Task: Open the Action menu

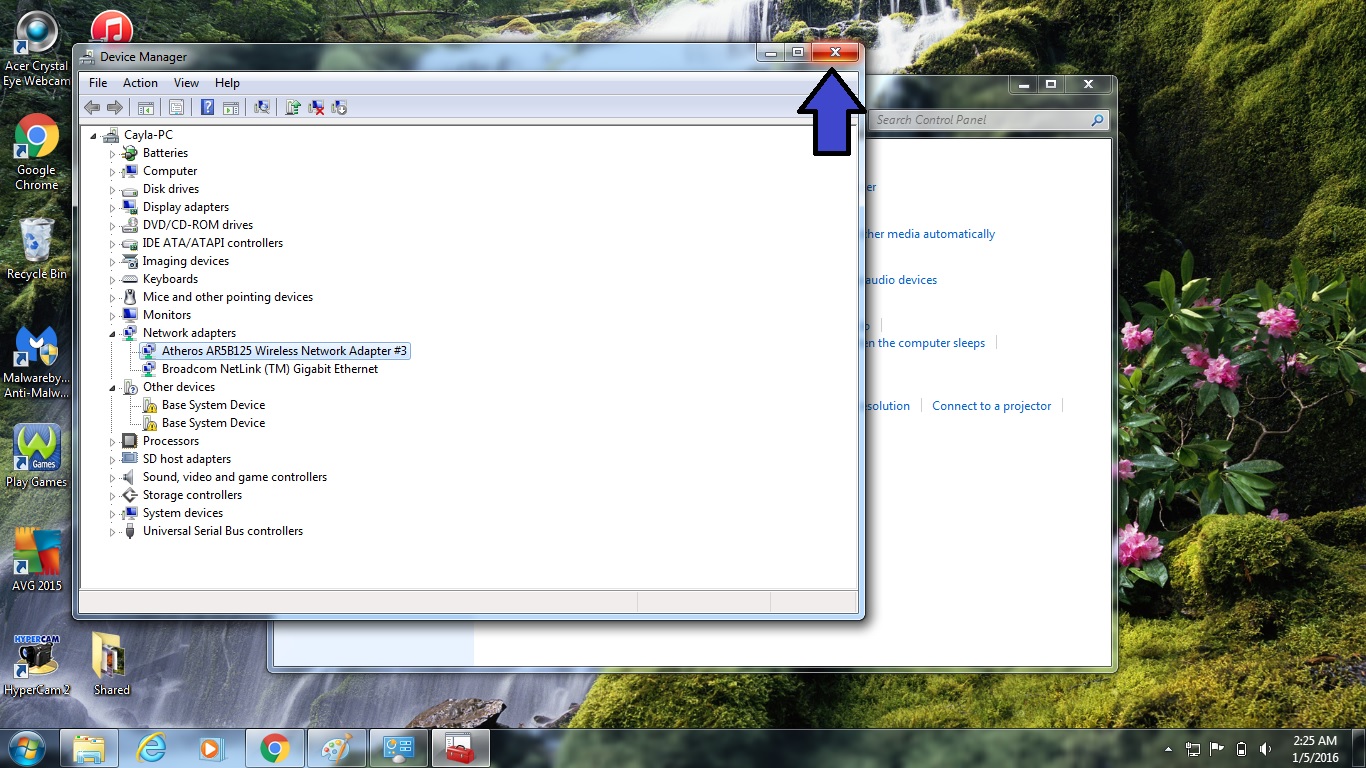Action: coord(140,83)
